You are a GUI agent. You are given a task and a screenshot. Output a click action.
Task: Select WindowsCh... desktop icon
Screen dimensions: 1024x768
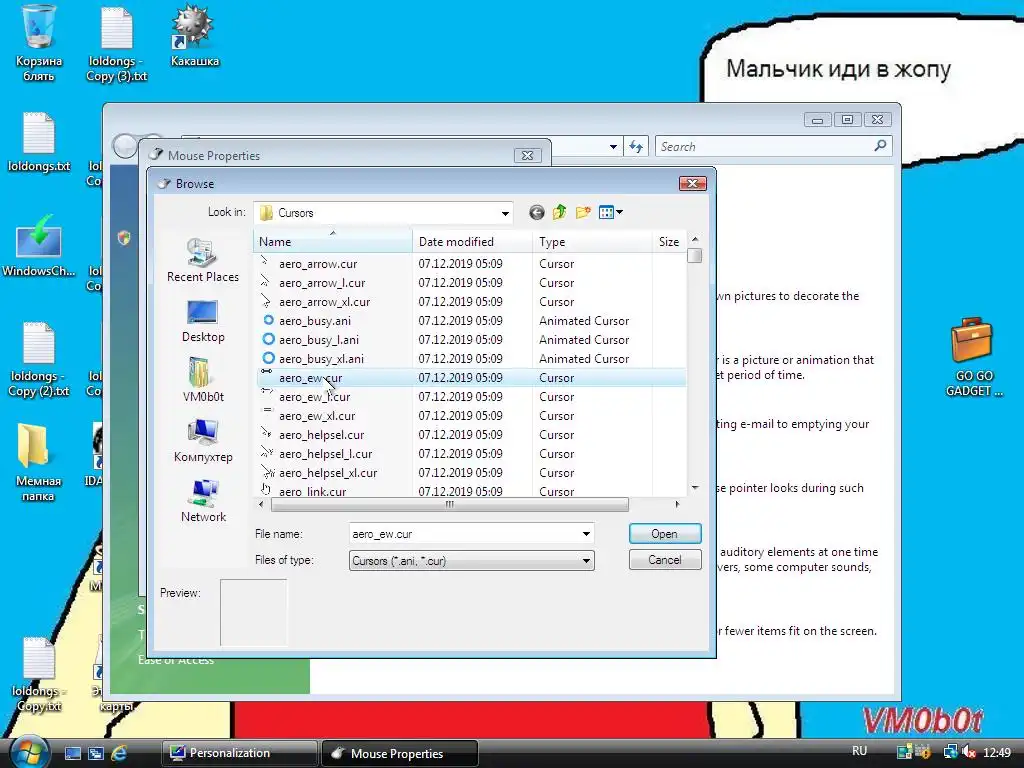point(39,246)
